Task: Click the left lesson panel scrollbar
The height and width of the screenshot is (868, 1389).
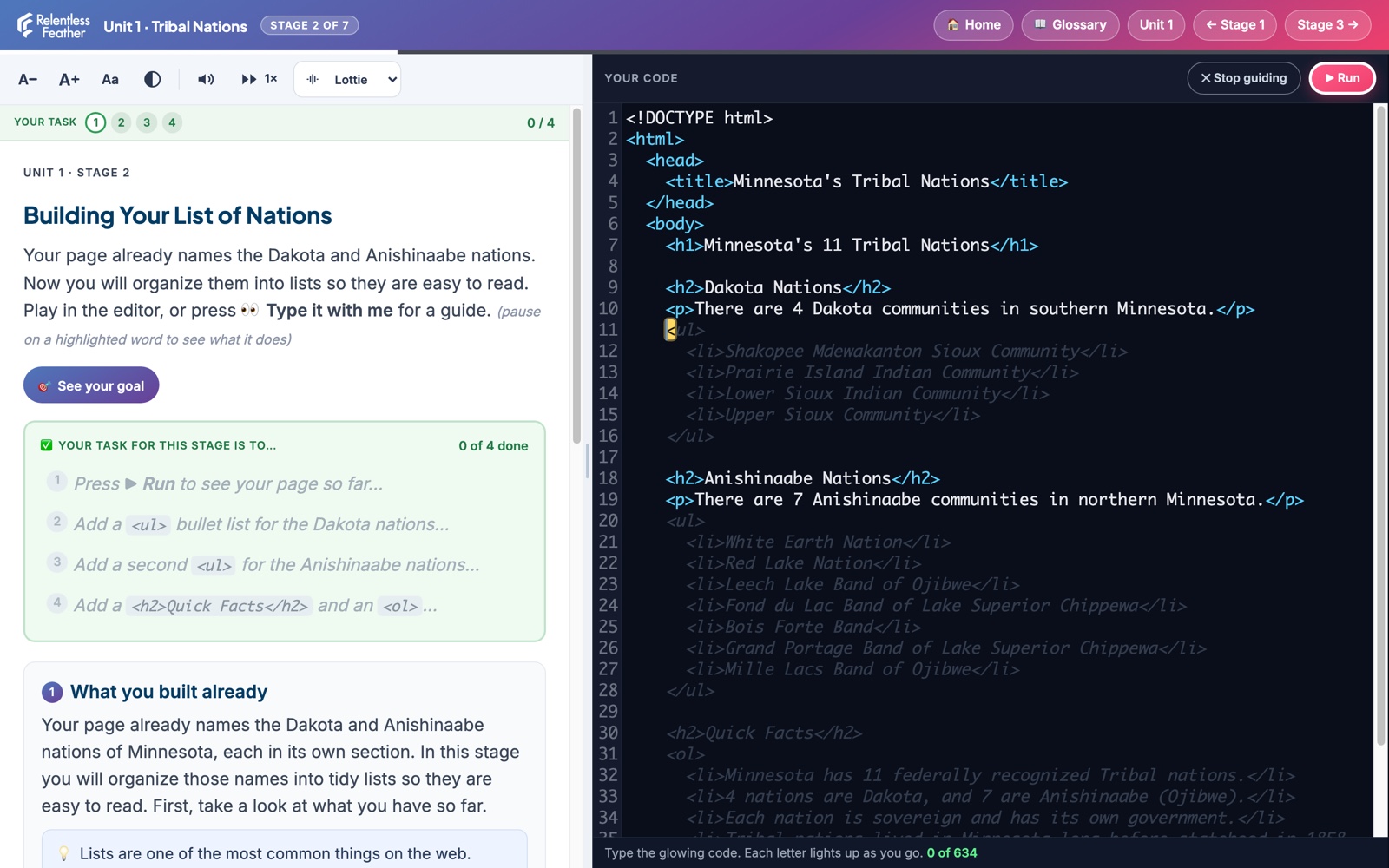Action: [576, 278]
